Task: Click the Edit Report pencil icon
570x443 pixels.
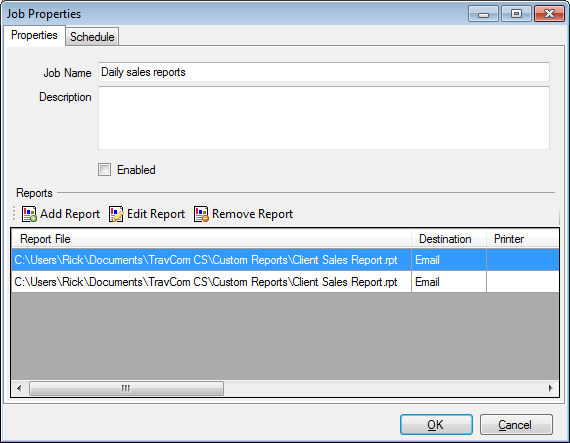Action: (x=116, y=214)
